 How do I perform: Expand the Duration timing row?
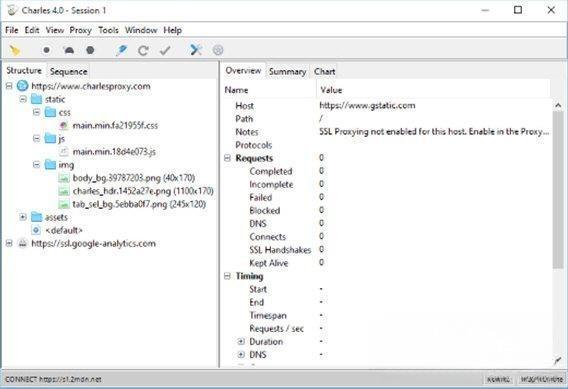point(241,342)
